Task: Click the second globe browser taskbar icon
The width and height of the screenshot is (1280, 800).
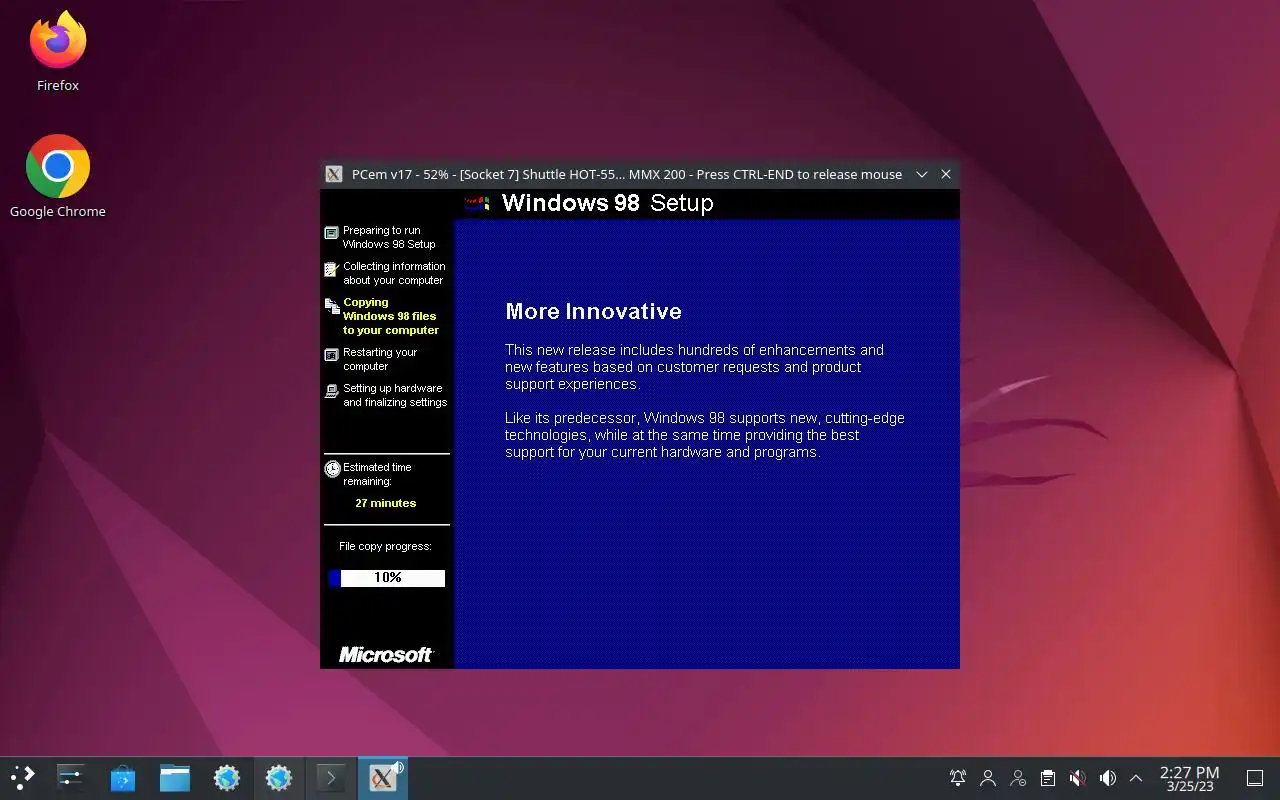Action: 279,778
